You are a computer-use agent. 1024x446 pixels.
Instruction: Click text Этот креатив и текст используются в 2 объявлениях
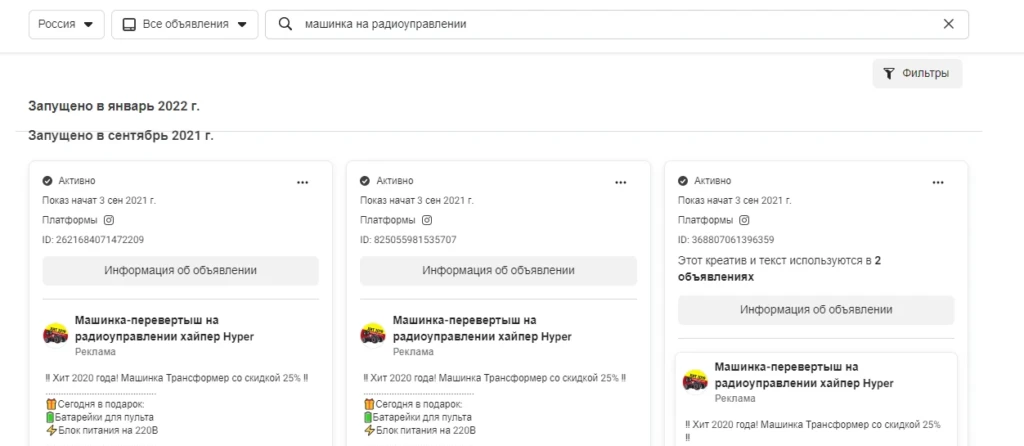(780, 268)
